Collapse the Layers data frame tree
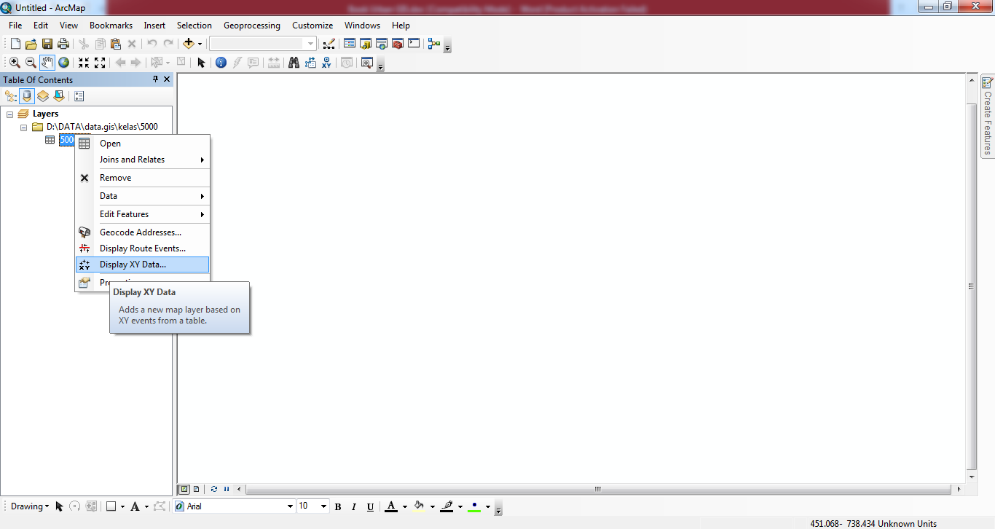Image resolution: width=995 pixels, height=529 pixels. tap(10, 114)
